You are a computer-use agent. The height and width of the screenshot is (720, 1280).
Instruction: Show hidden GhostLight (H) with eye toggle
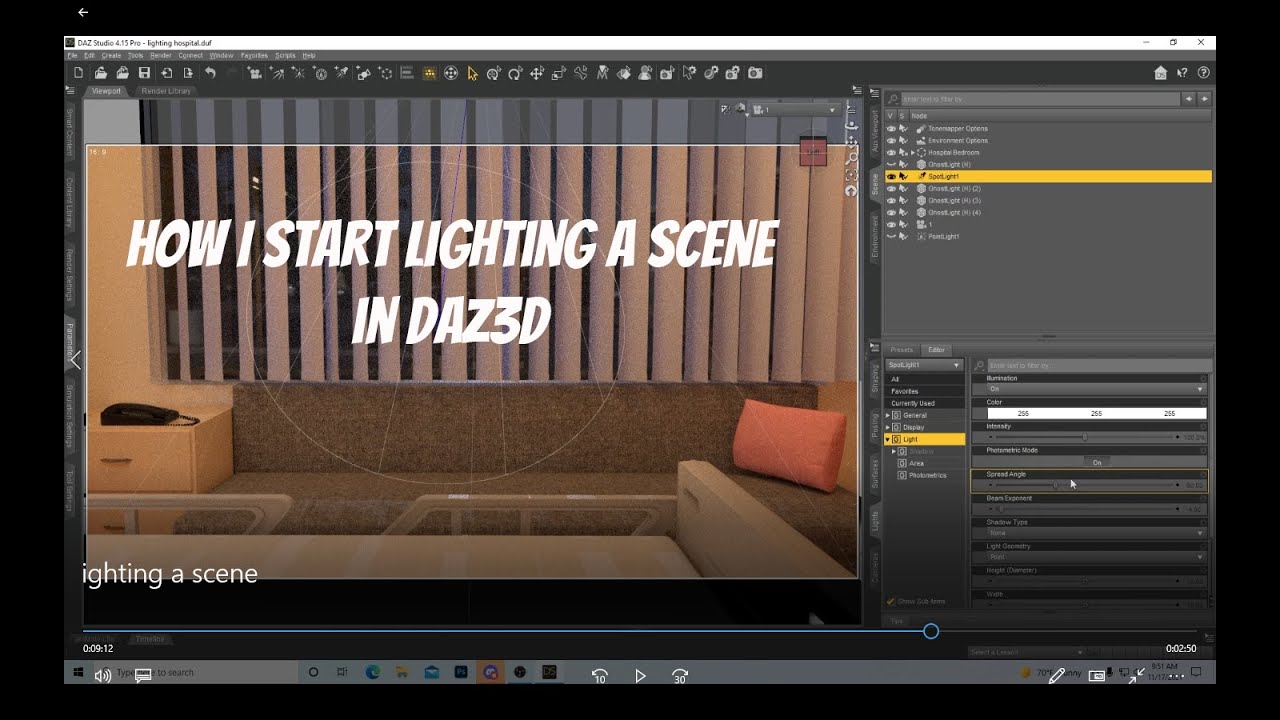891,164
